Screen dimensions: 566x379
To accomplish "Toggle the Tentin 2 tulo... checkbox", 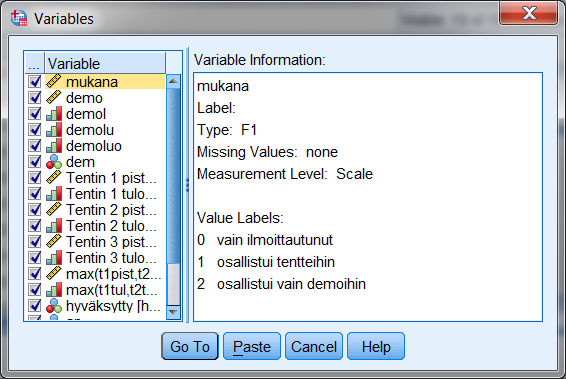I will [35, 226].
